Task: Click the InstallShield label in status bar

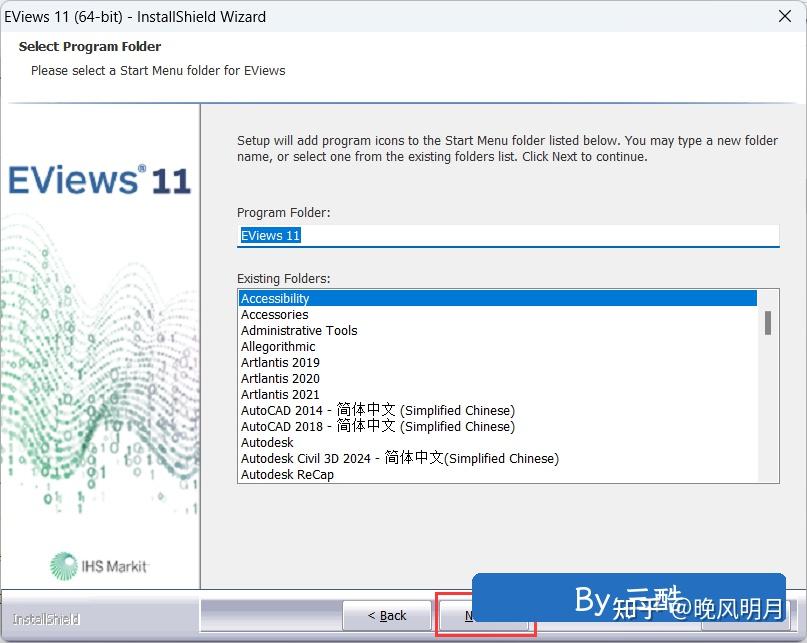Action: click(44, 619)
